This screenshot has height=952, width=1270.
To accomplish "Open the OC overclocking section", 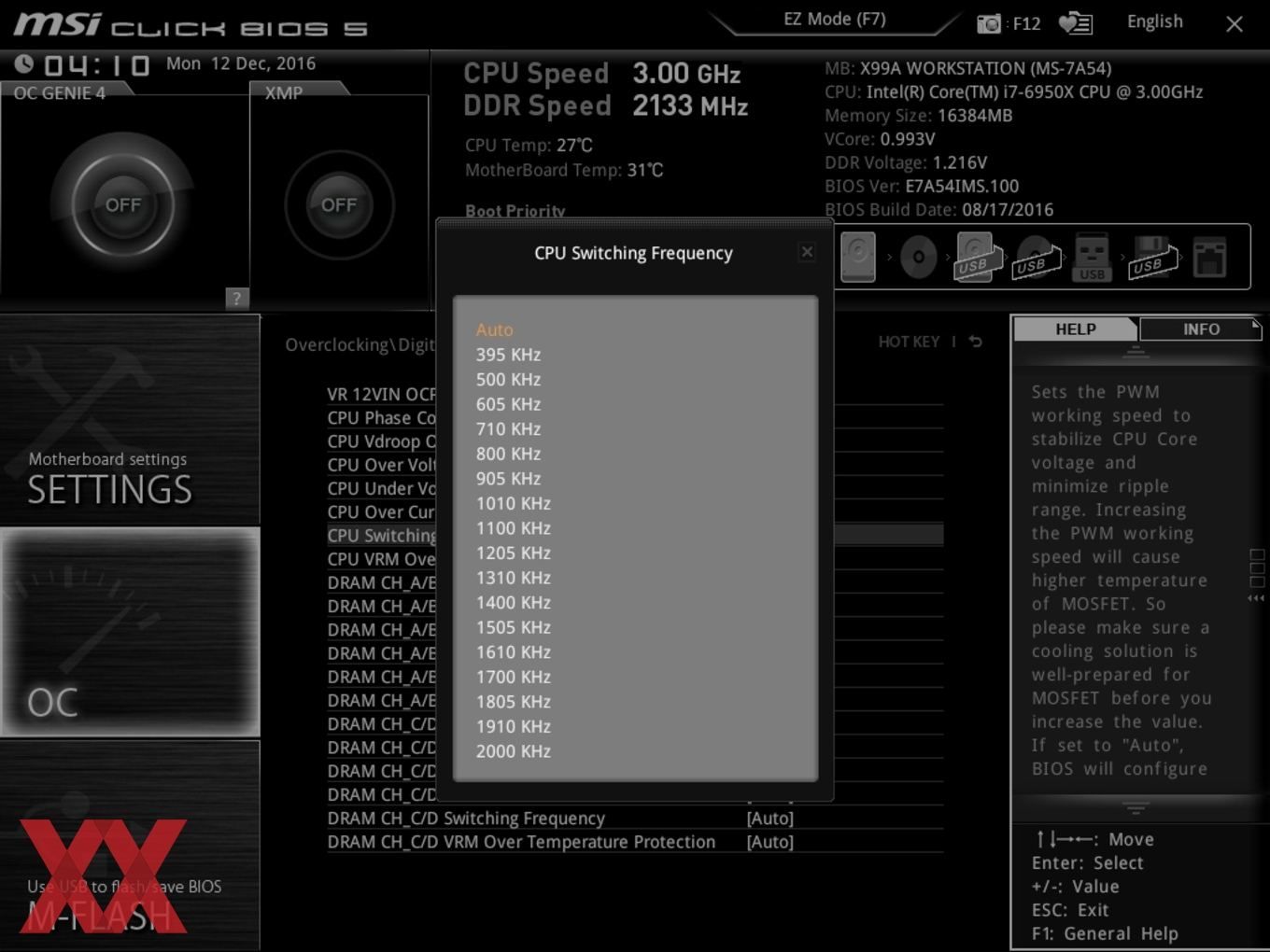I will coord(130,632).
